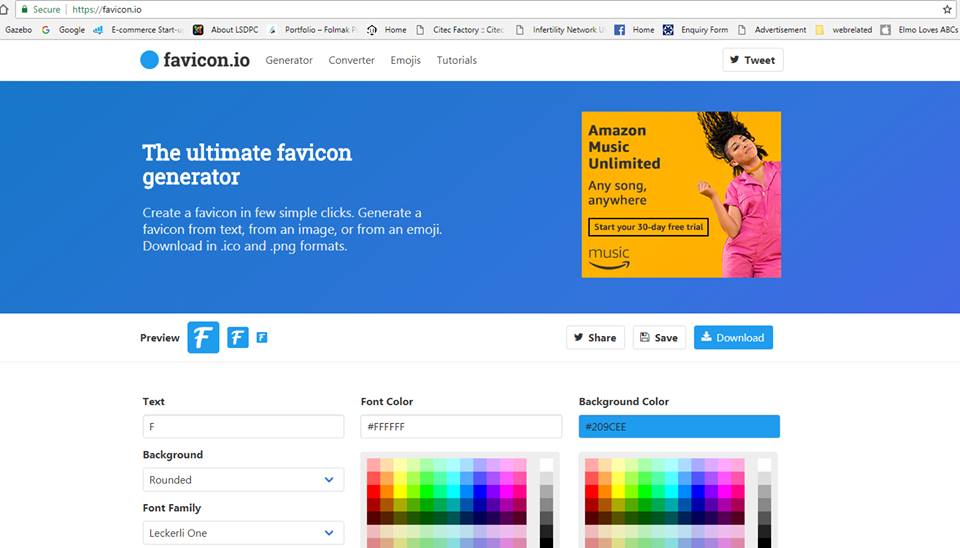
Task: Click the smallest F favicon preview
Action: 262,338
